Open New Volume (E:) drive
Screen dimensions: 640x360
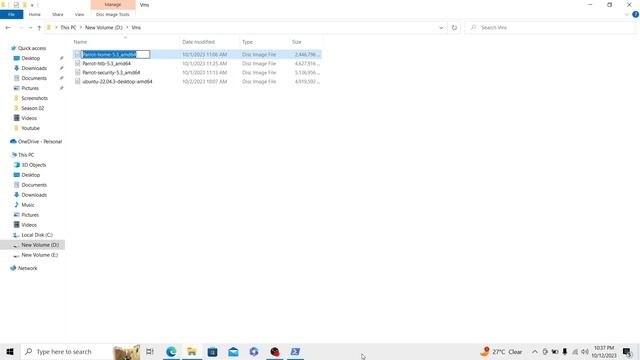click(x=39, y=255)
